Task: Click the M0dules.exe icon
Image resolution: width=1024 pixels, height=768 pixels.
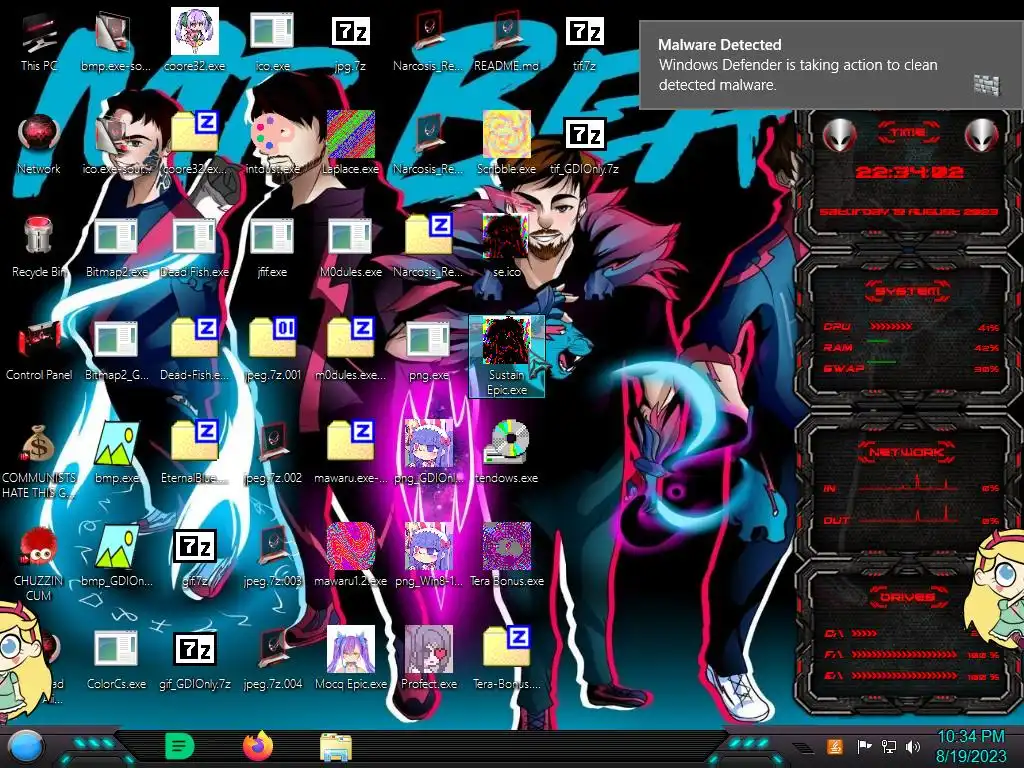Action: coord(351,246)
